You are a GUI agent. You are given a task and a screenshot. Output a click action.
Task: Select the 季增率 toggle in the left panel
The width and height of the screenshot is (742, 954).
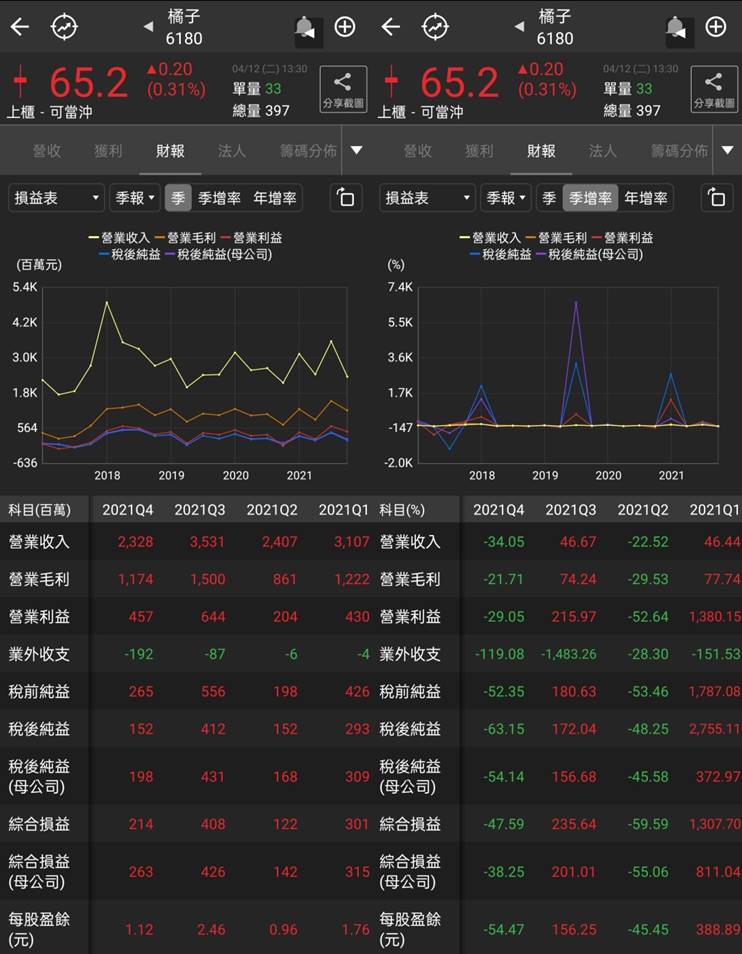pos(219,198)
